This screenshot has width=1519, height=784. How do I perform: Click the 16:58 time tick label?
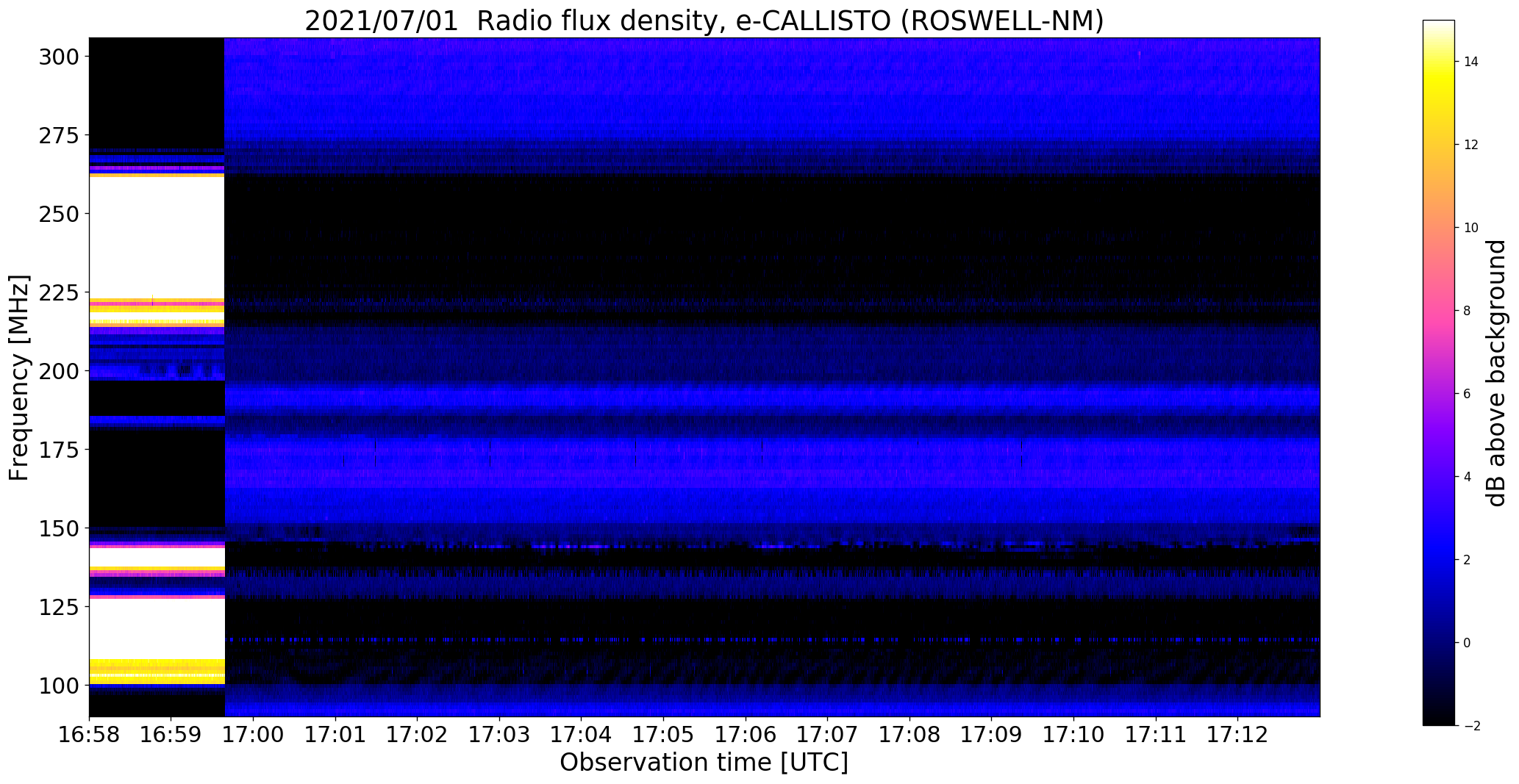(x=89, y=736)
